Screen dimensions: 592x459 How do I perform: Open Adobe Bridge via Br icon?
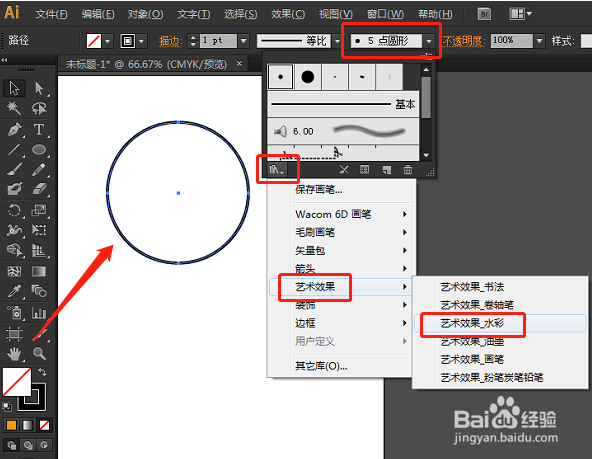[x=484, y=14]
